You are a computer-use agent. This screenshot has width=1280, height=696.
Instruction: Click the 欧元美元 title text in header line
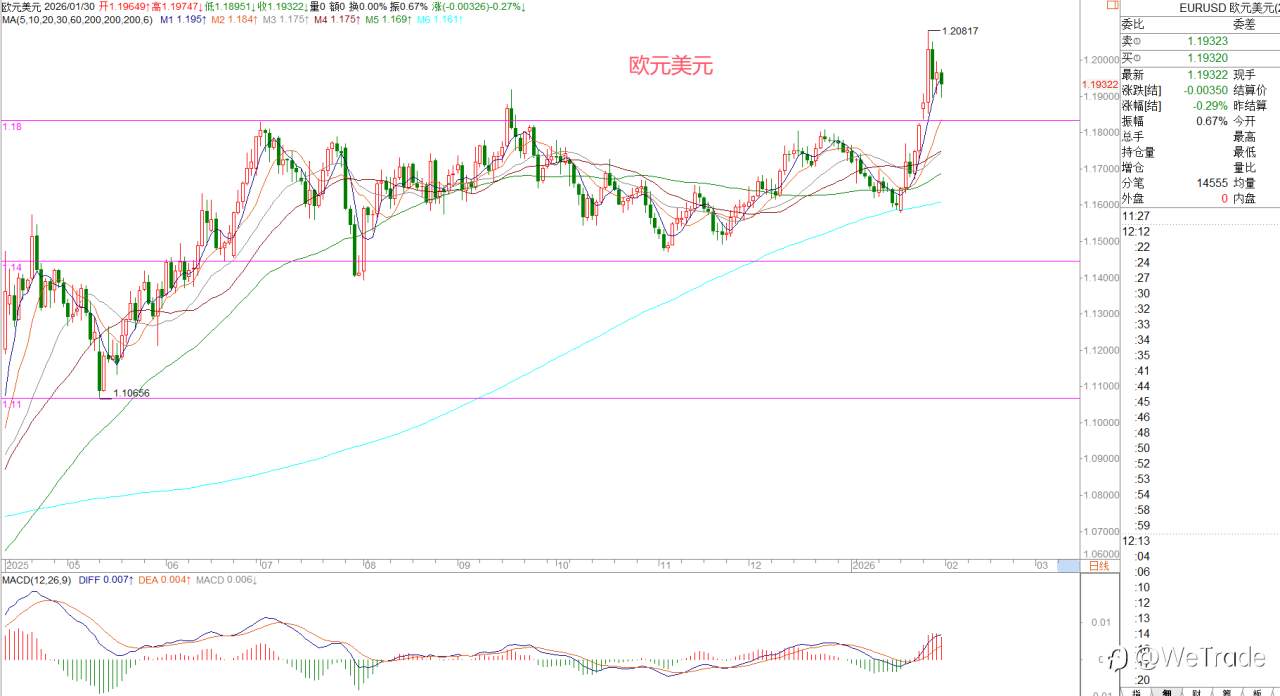coord(21,6)
